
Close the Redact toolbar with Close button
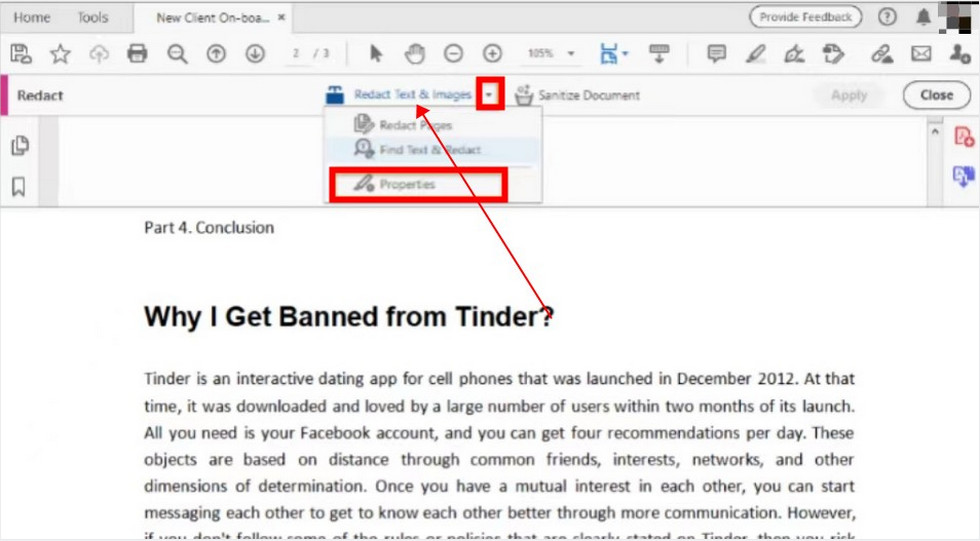(x=936, y=95)
